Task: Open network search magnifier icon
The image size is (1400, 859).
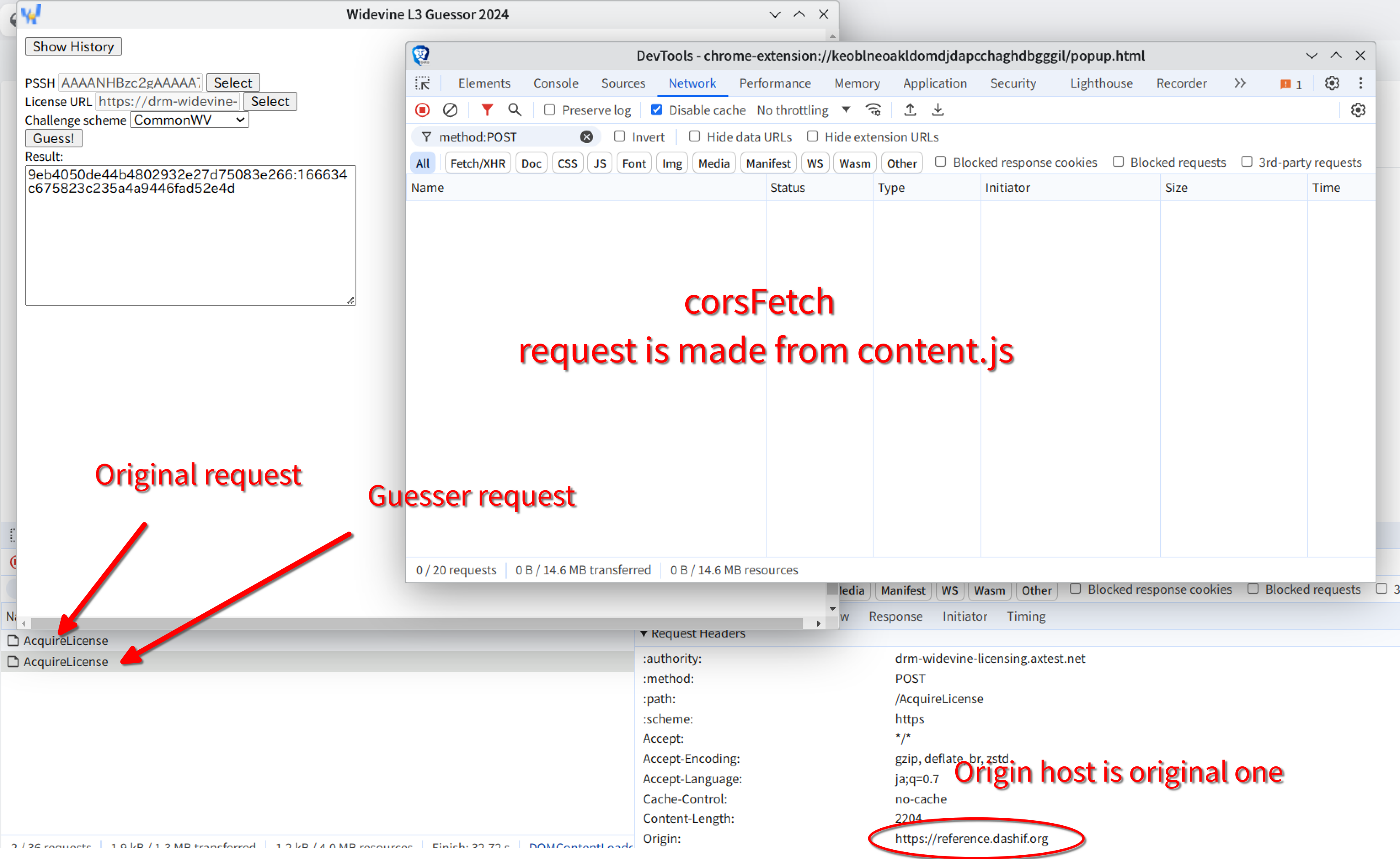Action: 515,110
